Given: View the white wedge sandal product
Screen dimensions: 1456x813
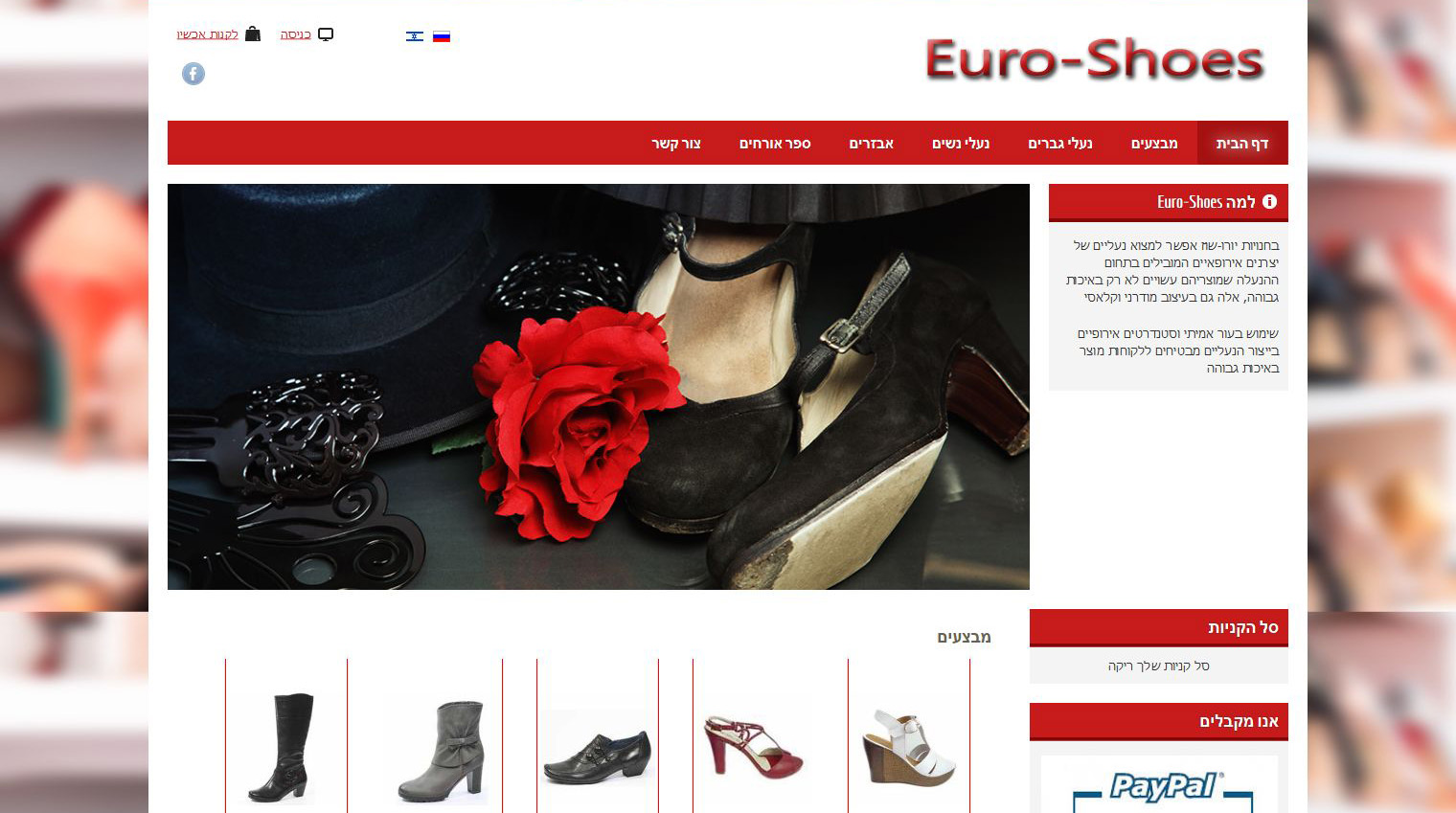Looking at the screenshot, I should tap(909, 747).
